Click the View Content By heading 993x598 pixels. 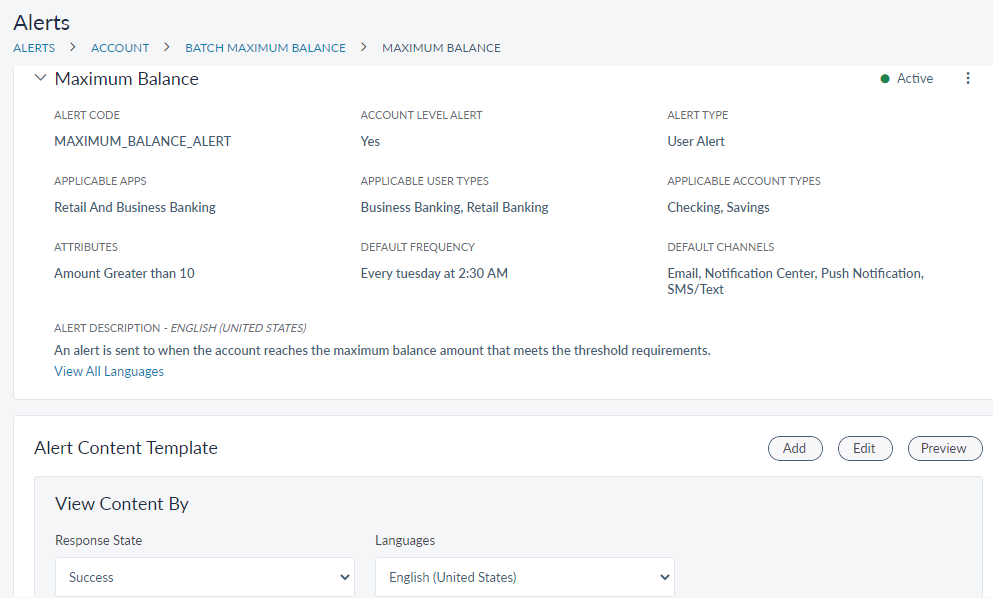(122, 504)
